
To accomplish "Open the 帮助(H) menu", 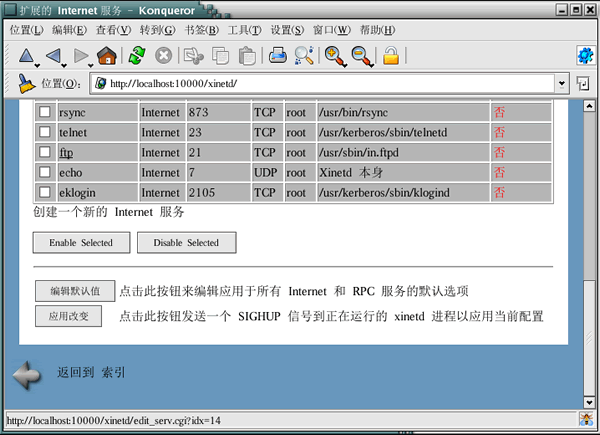I will (377, 30).
